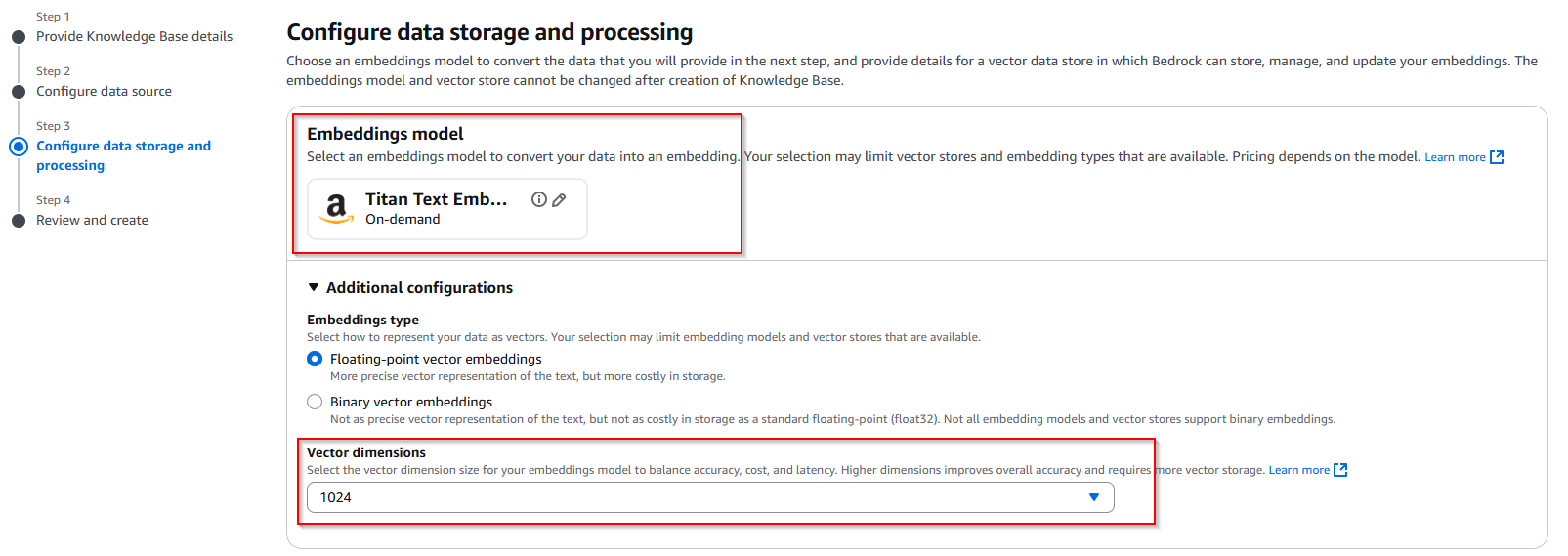Screen dimensions: 1568x556
Task: Select Floating-point vector embeddings radio button
Action: (x=315, y=359)
